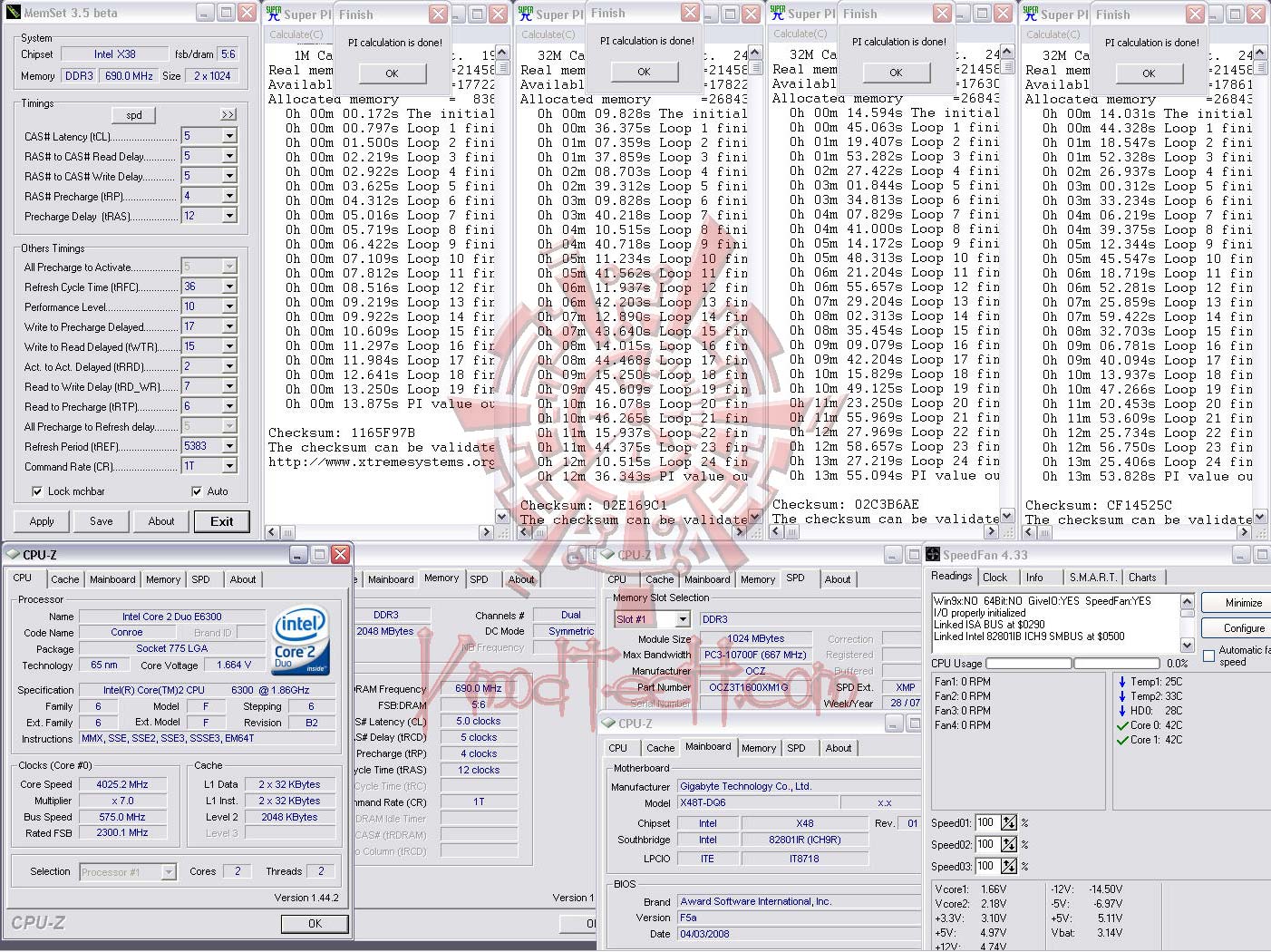Viewport: 1271px width, 952px height.
Task: Click the blue down arrow beside Temp2 in SpeedFan
Action: (1122, 696)
